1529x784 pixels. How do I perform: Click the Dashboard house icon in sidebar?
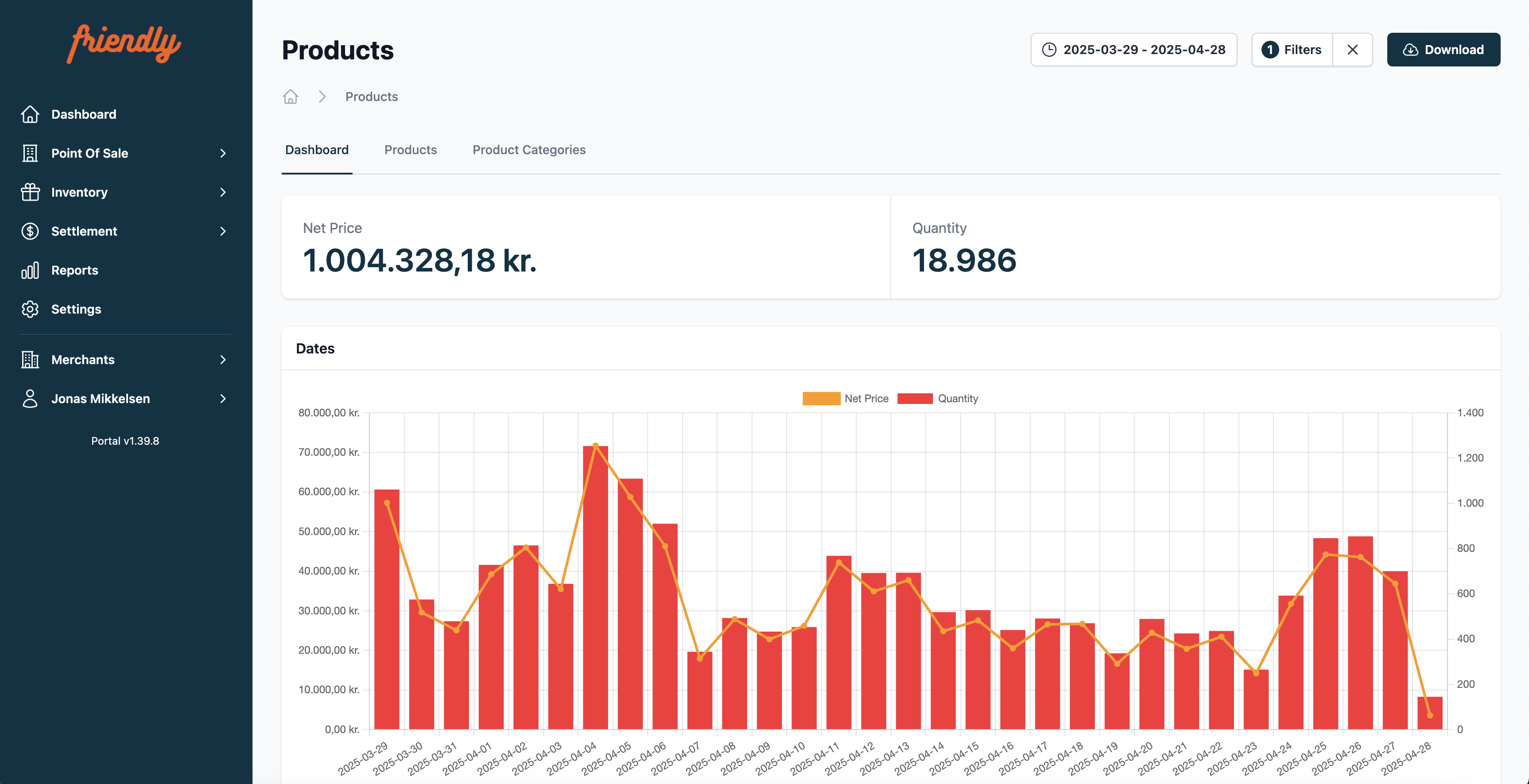(x=30, y=114)
